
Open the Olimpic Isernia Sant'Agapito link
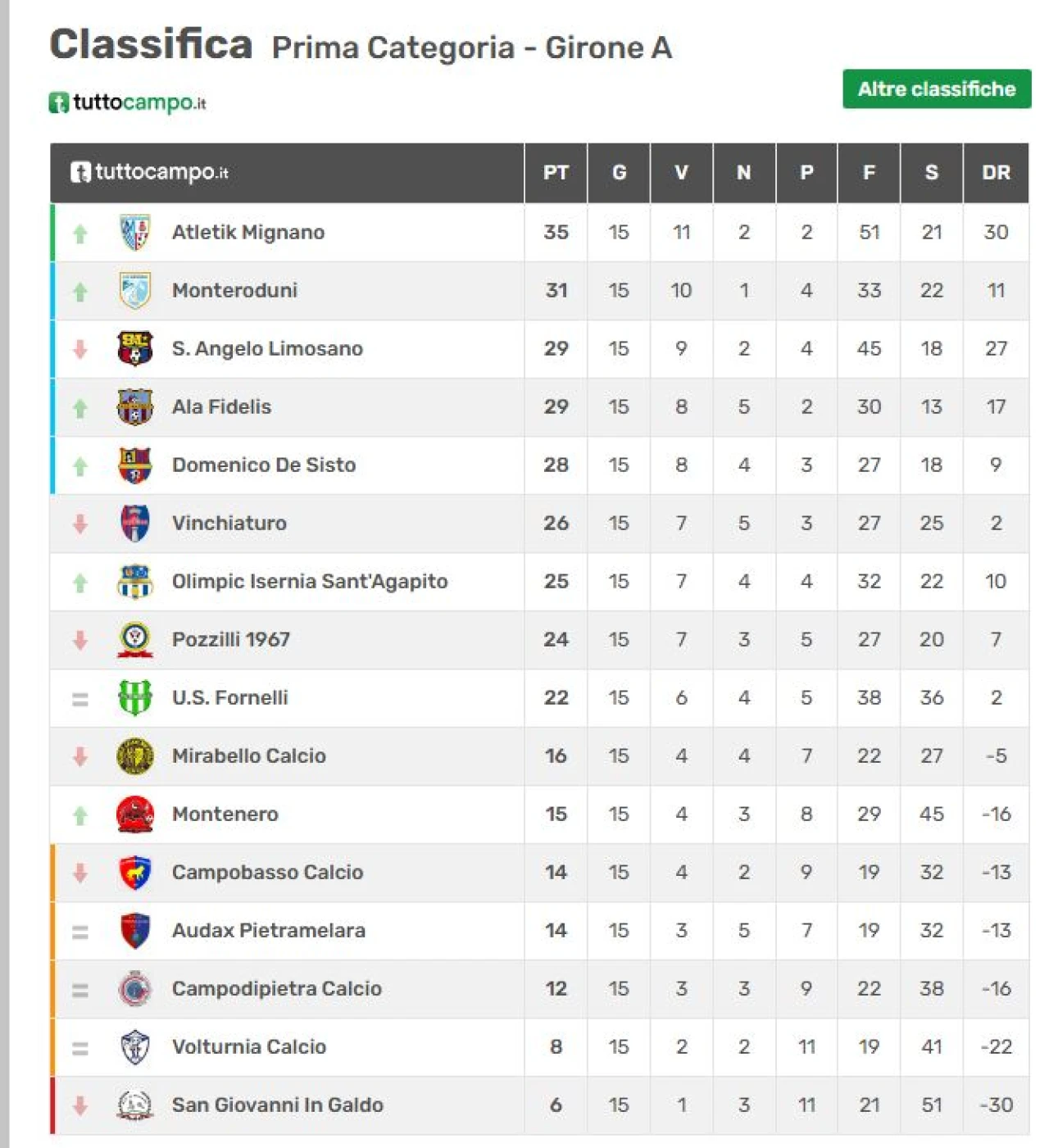point(310,582)
